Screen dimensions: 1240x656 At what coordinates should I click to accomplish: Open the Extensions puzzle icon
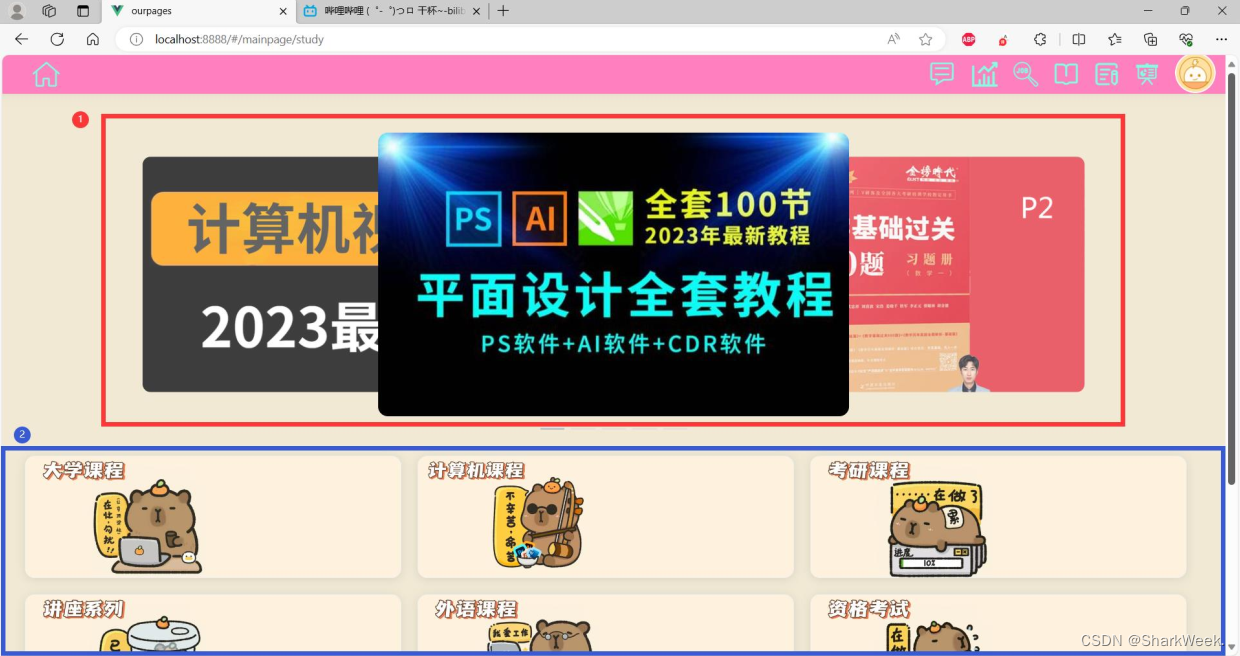(x=1040, y=39)
